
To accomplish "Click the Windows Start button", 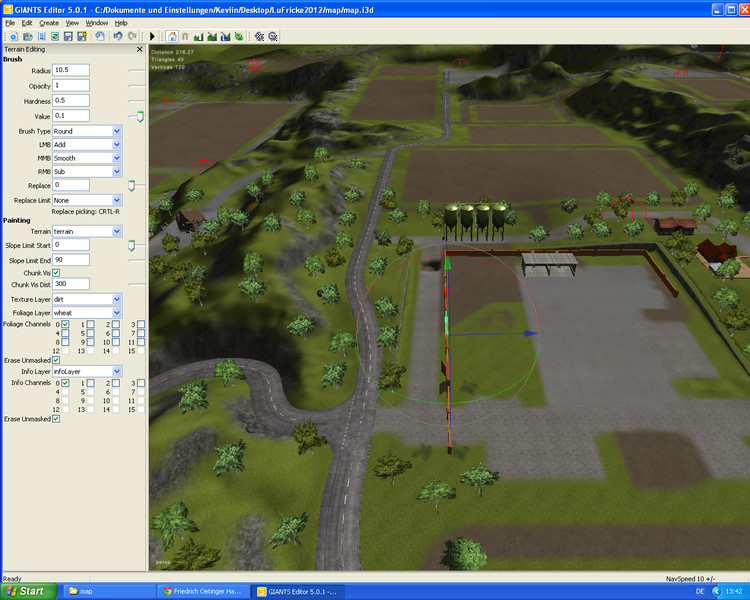I will click(x=29, y=591).
